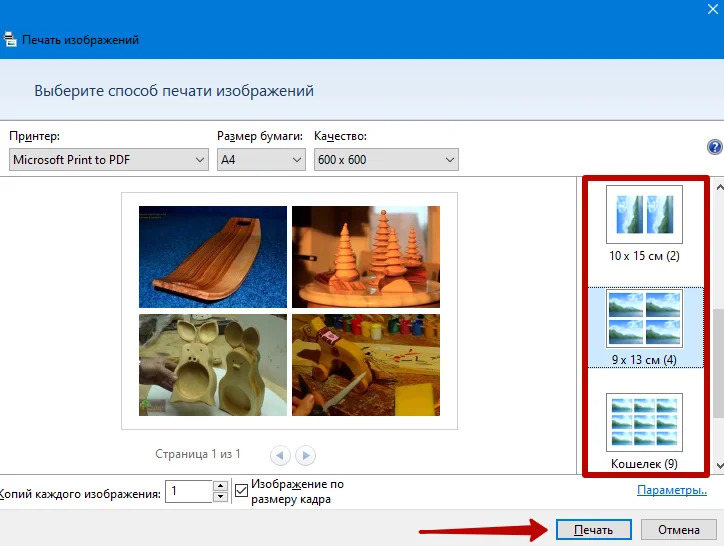Click the printer icon in title bar
Screen dimensions: 724x546
10,39
